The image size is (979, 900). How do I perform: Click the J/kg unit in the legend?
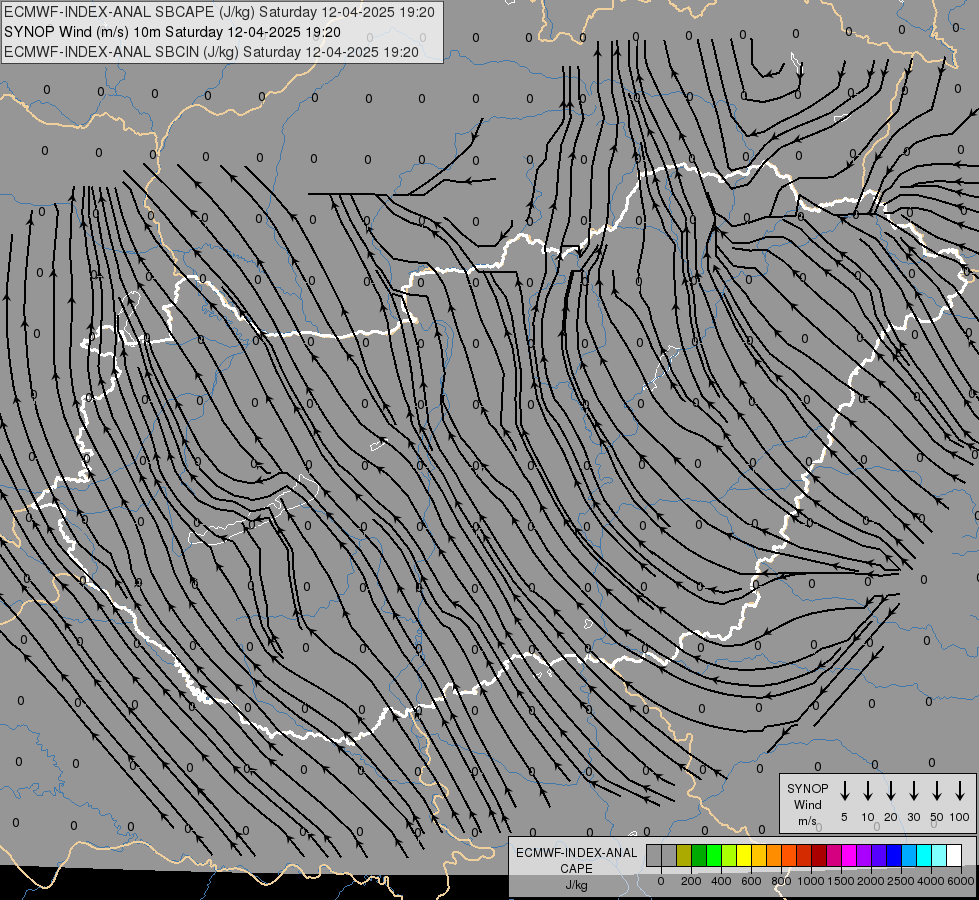click(576, 885)
